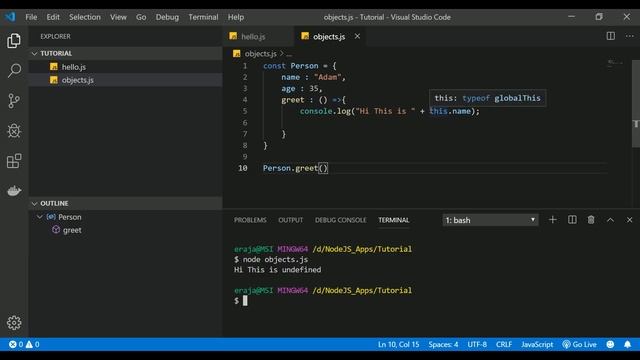
Task: Split the terminal pane
Action: (x=572, y=220)
